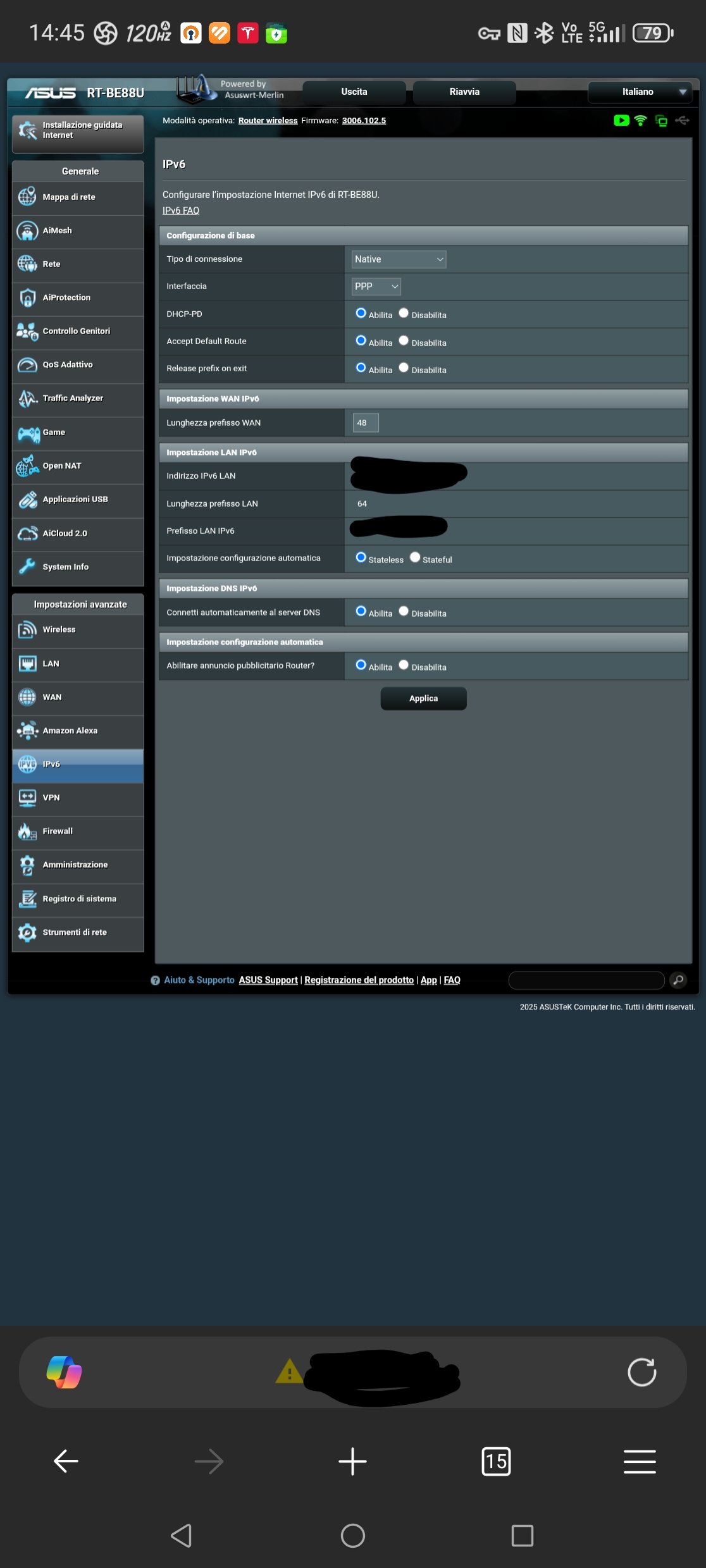Open the Game controller icon
Screen dimensions: 706x1568
28,433
